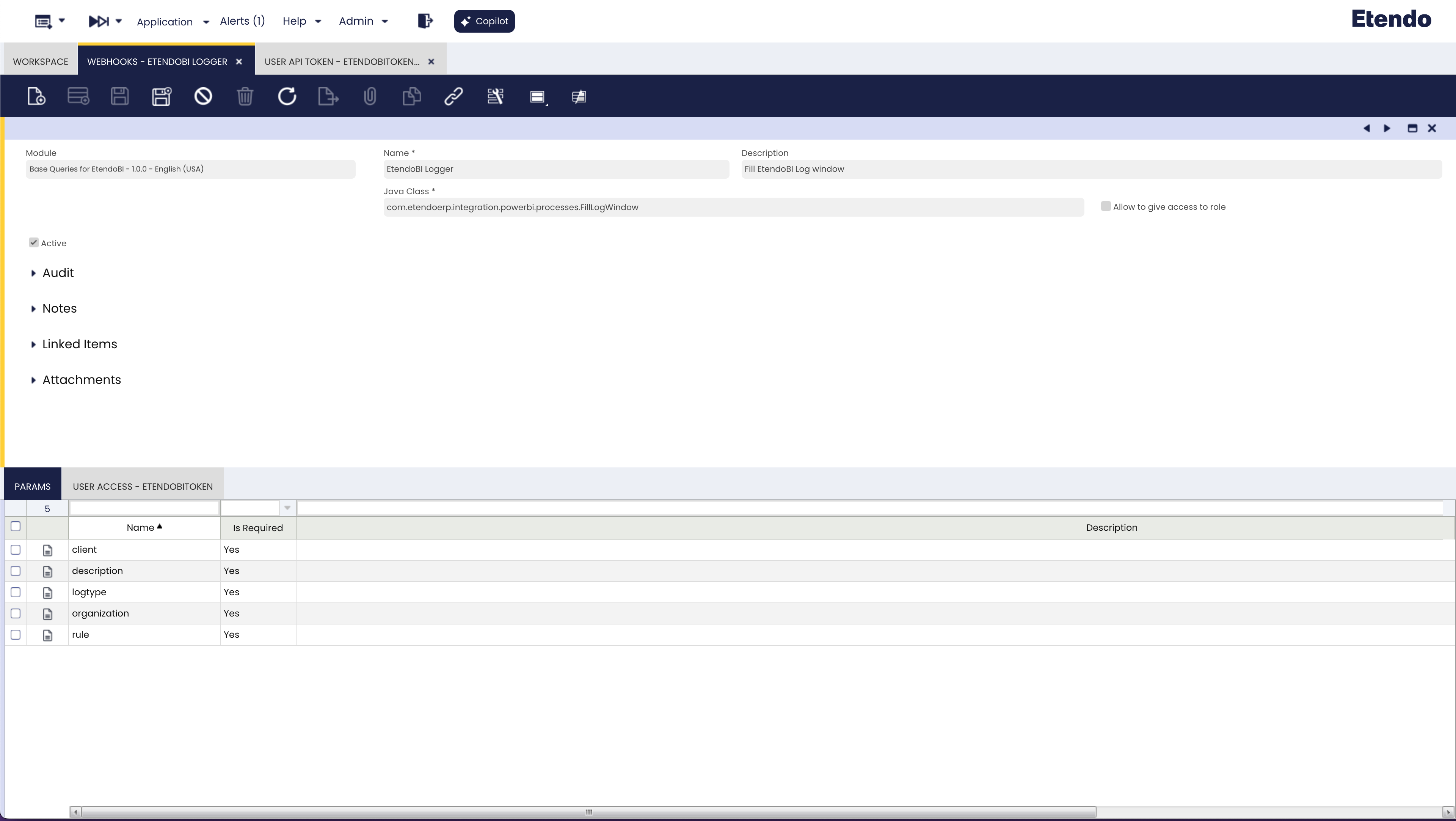
Task: Click the Java Class input field
Action: [734, 207]
